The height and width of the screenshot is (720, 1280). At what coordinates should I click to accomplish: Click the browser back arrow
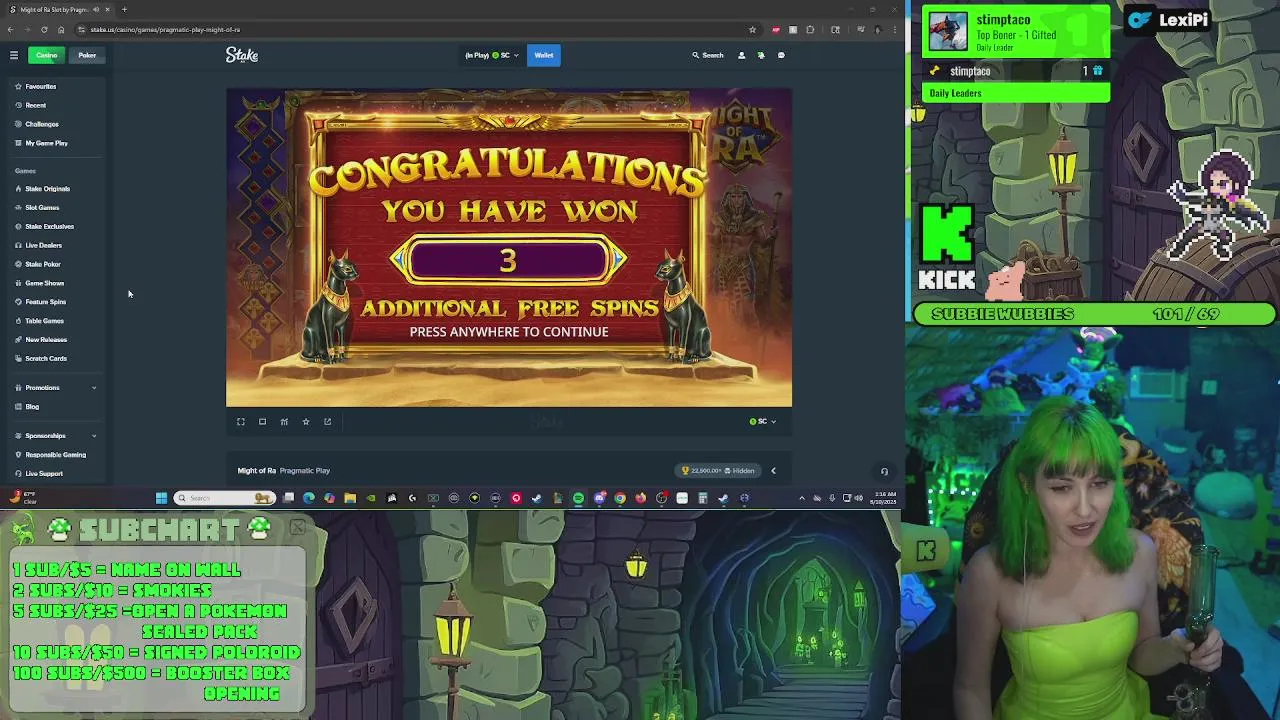(10, 29)
